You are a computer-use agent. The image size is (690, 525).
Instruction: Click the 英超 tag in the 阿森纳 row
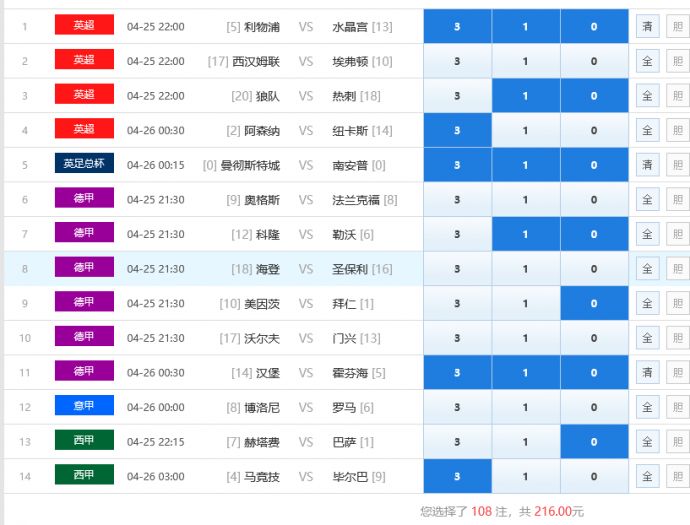(x=84, y=128)
